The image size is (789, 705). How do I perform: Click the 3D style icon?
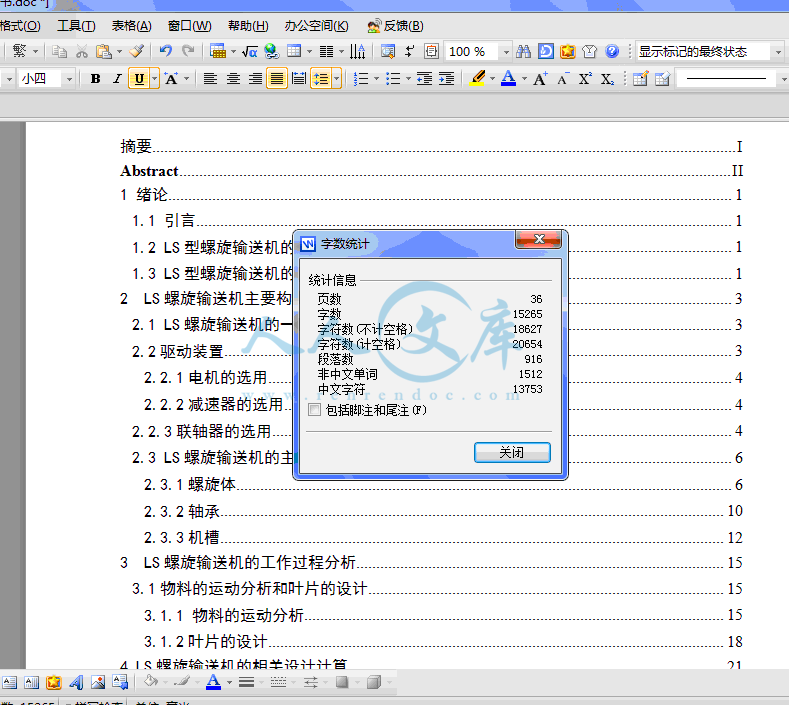tap(374, 682)
